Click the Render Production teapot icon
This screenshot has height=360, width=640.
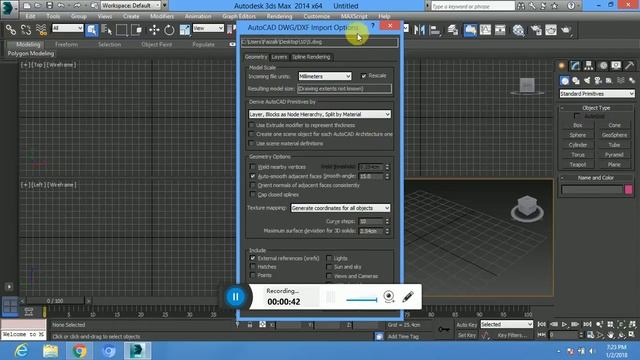pos(566,30)
